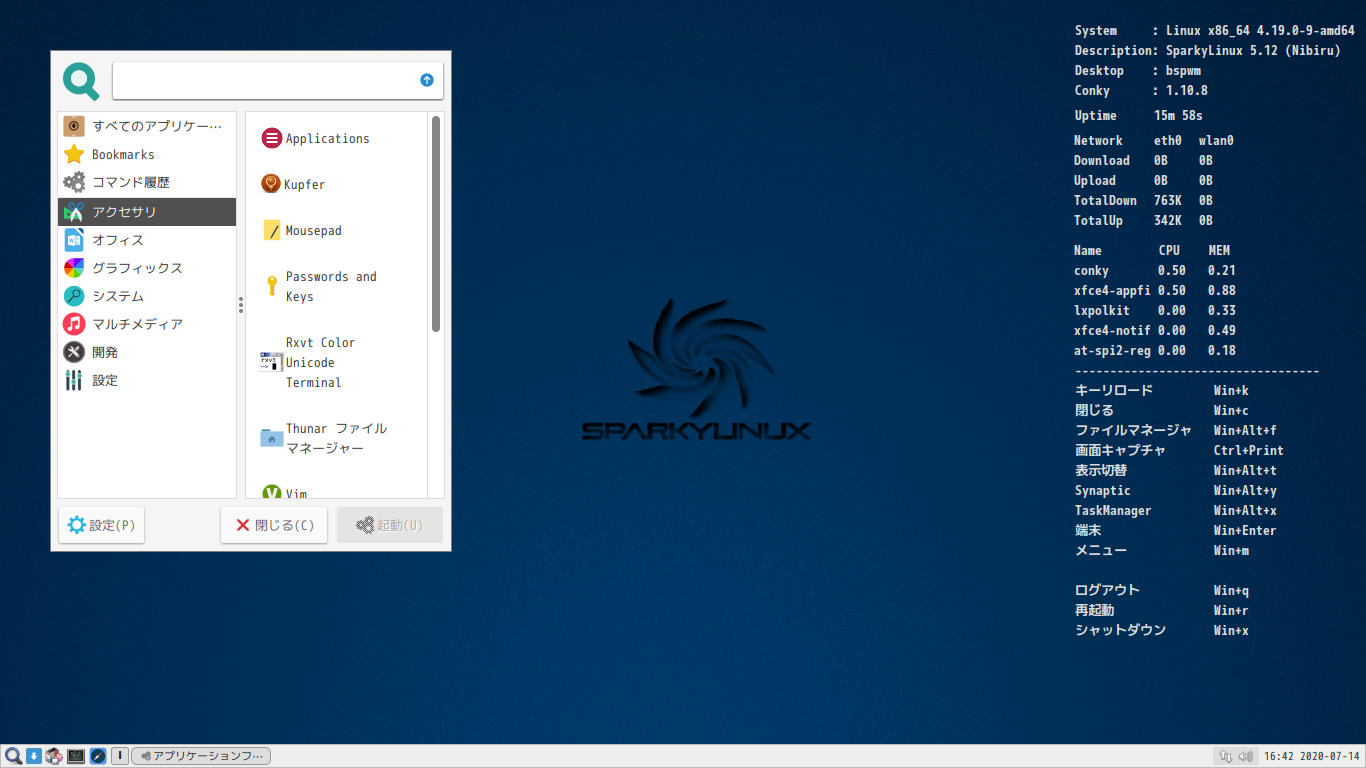
Task: Open the search history arrow in the search field
Action: tap(427, 80)
